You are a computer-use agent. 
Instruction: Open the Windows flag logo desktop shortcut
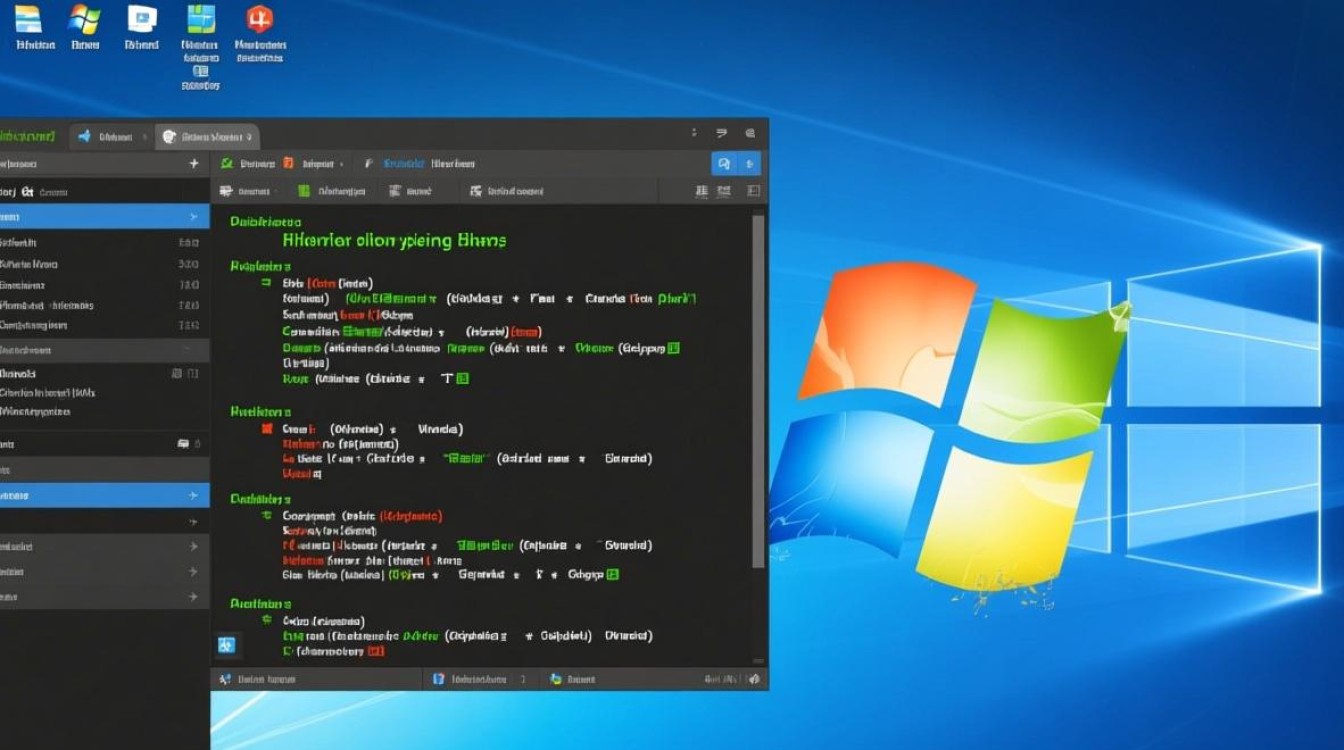click(x=84, y=19)
